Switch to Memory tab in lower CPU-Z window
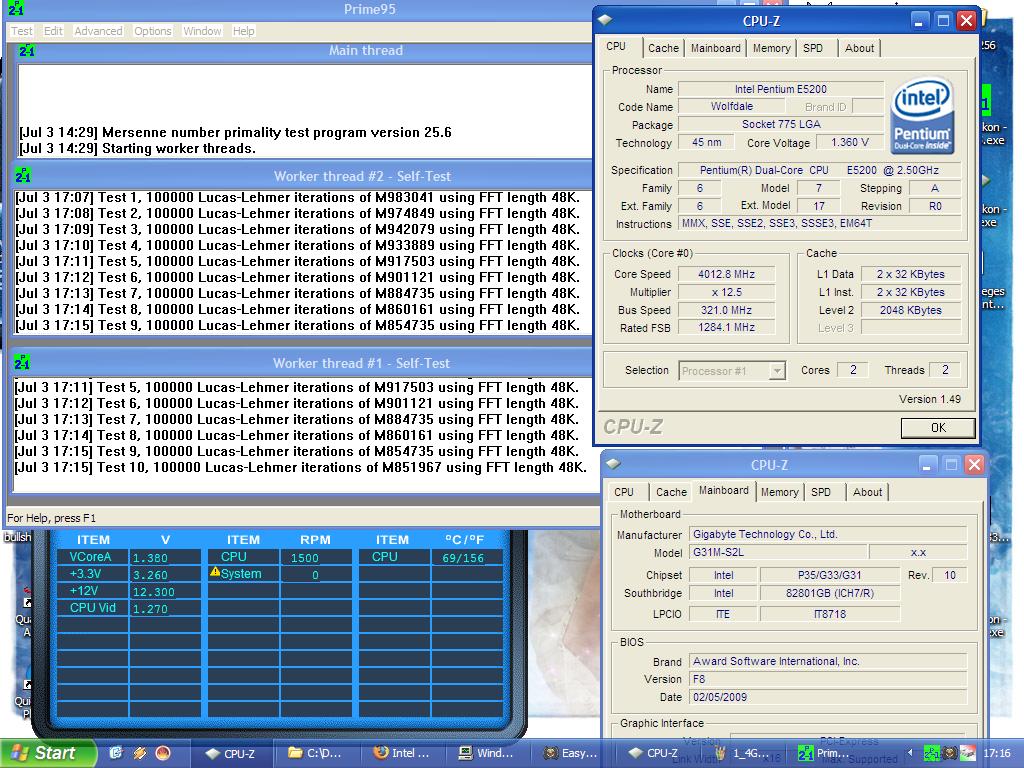 tap(779, 492)
